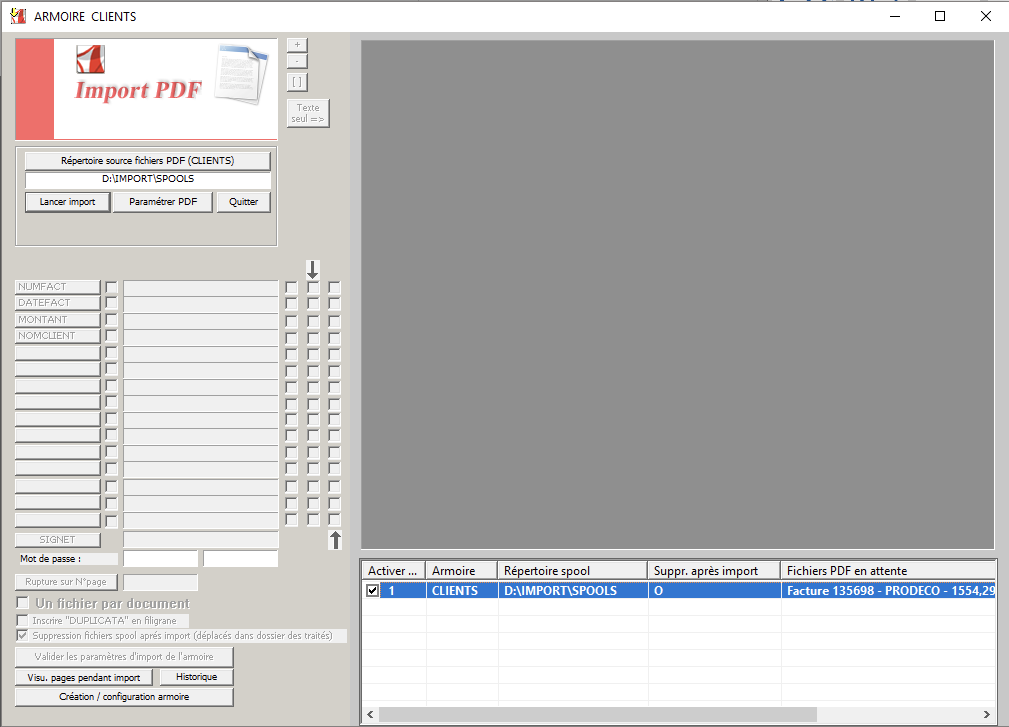The width and height of the screenshot is (1009, 727).
Task: Click the right arrow of the horizontal scrollbar
Action: click(987, 714)
